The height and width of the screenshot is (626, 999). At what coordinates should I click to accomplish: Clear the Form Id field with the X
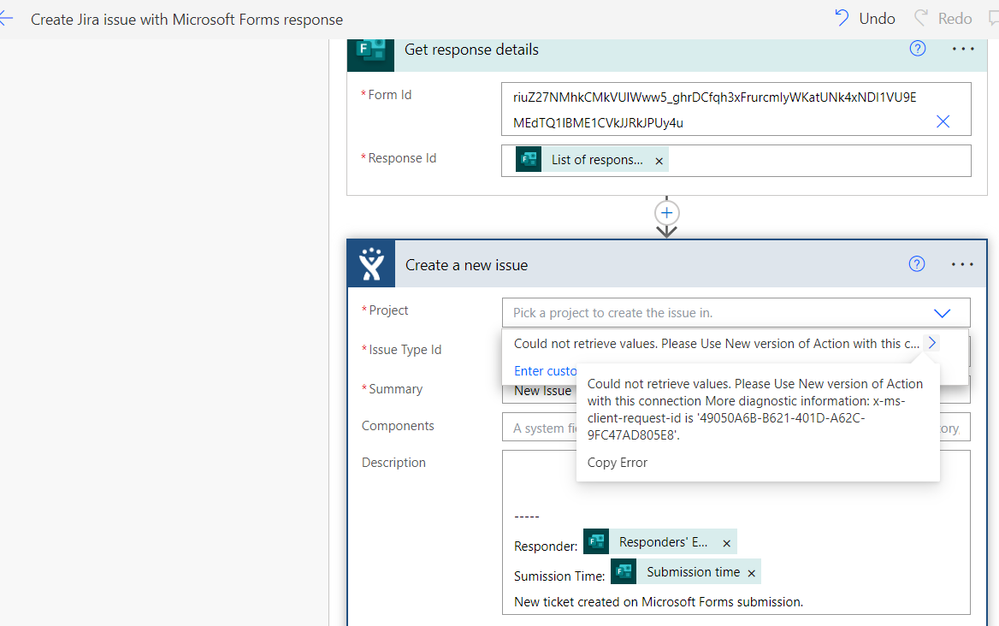pos(942,121)
